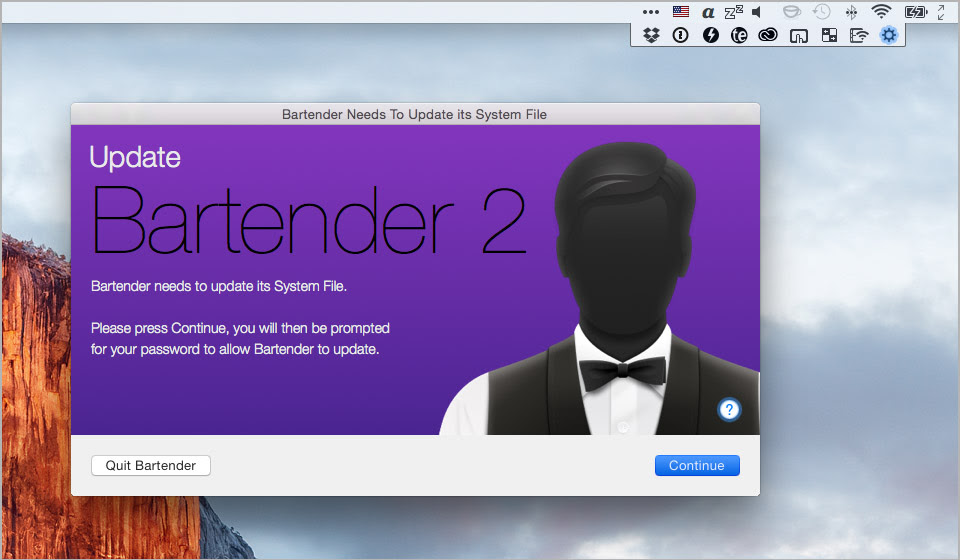Click the 'Please press Continue' instruction line
The width and height of the screenshot is (960, 560).
click(x=240, y=329)
